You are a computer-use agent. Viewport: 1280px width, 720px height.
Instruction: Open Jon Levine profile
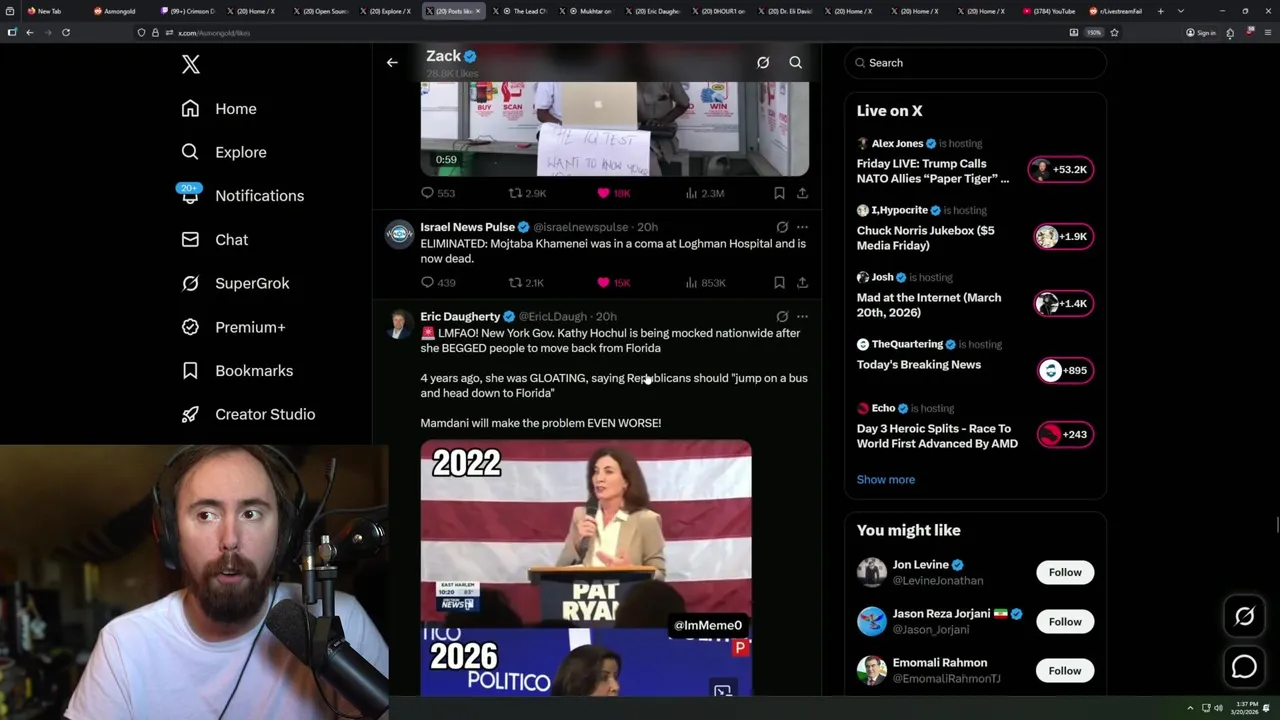pyautogui.click(x=920, y=565)
